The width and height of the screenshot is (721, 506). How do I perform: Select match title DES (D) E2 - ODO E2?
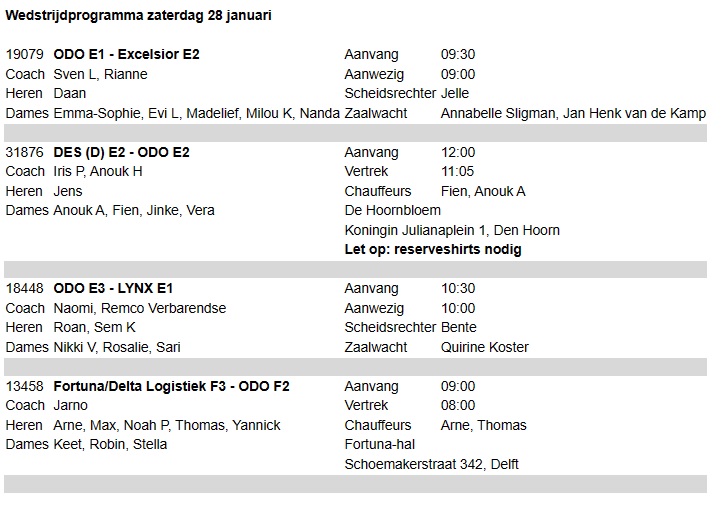[121, 152]
